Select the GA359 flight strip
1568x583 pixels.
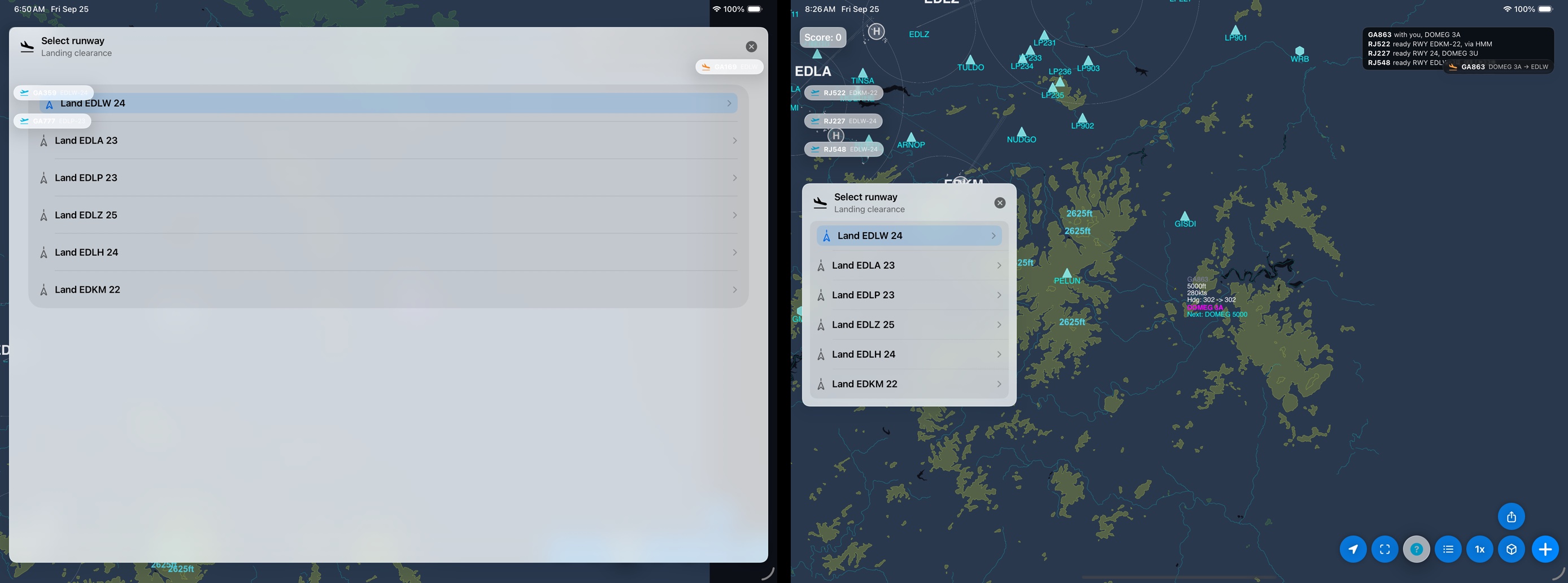point(54,93)
